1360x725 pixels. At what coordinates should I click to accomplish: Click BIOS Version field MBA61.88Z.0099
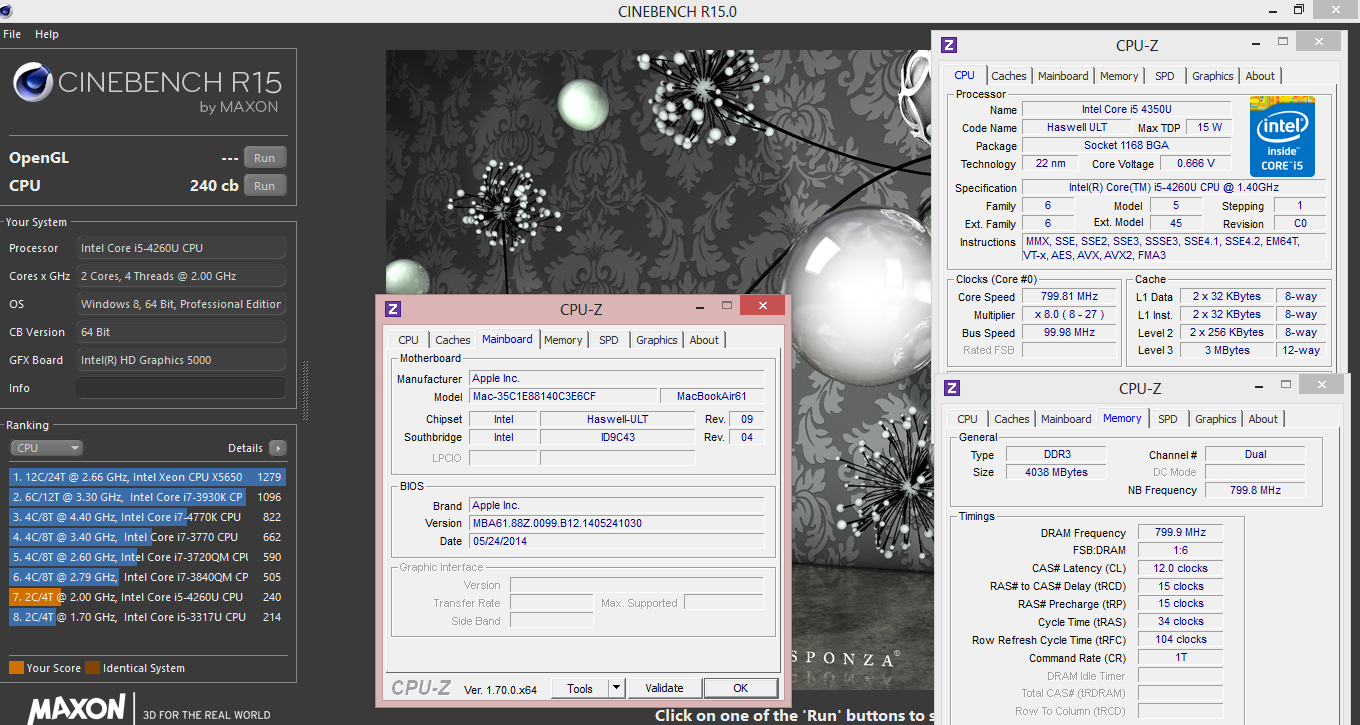(x=616, y=523)
